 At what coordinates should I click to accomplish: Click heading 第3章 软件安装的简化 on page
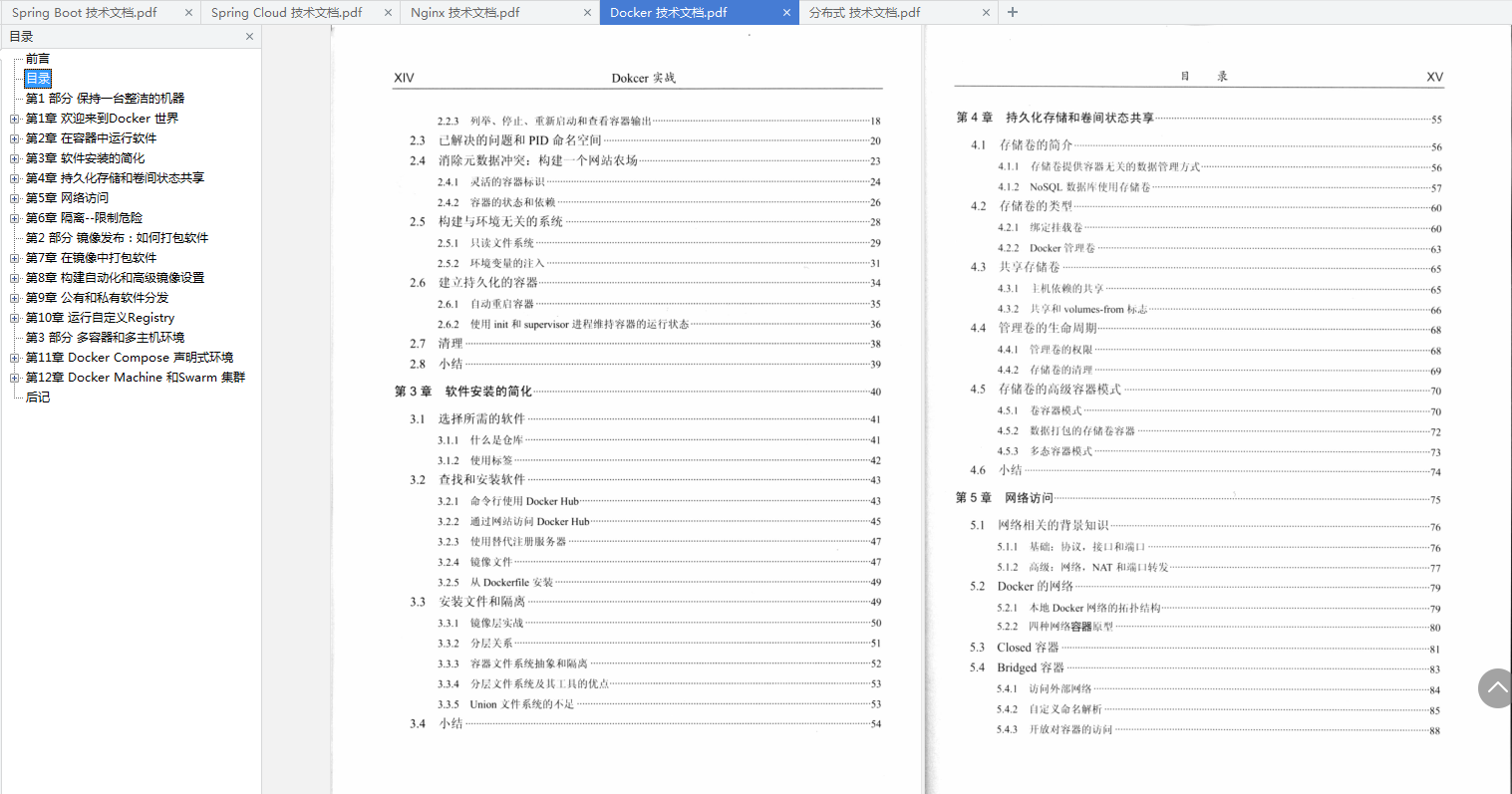tap(638, 392)
